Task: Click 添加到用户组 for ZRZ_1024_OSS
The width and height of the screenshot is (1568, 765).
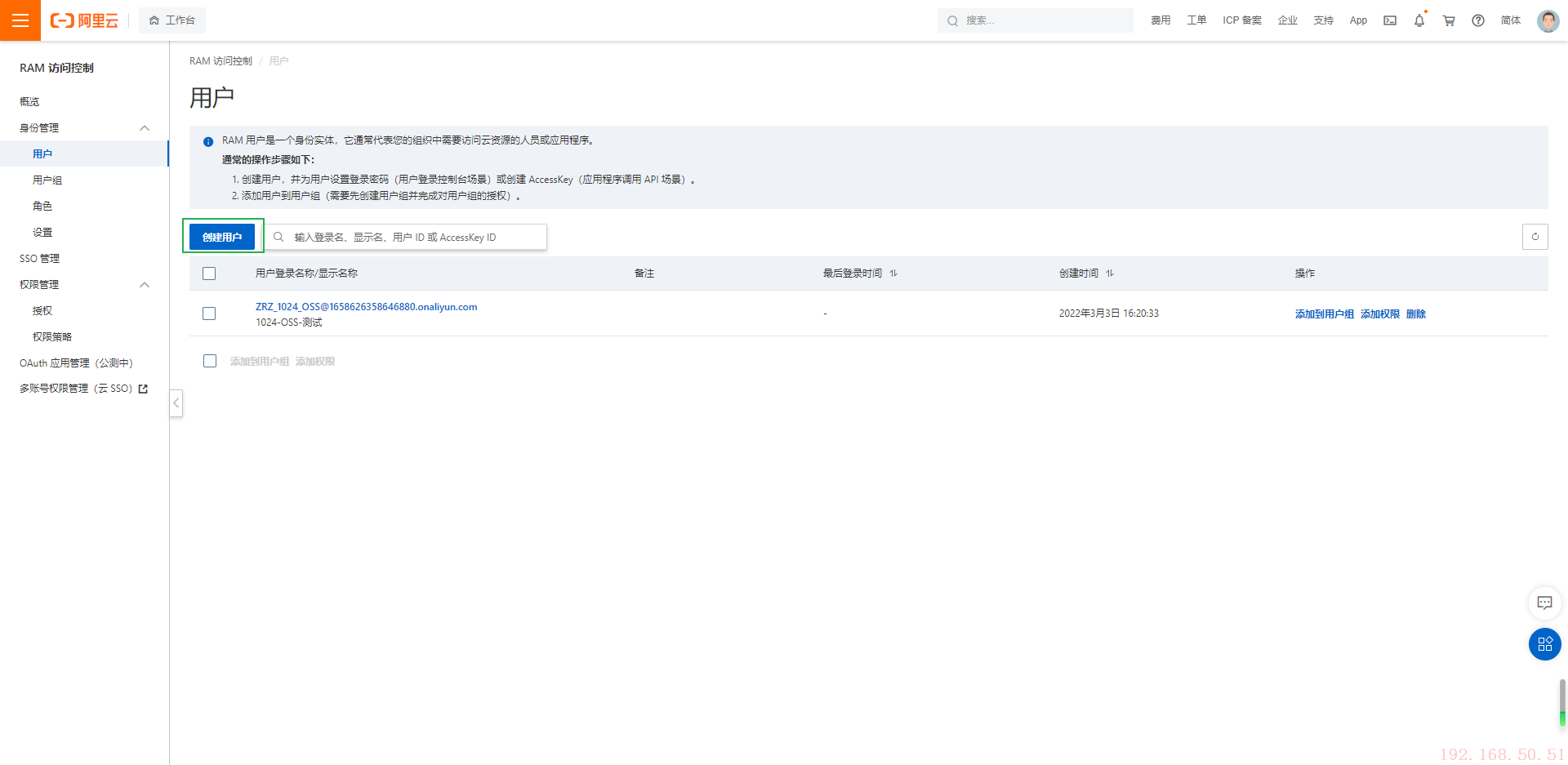Action: click(1324, 314)
